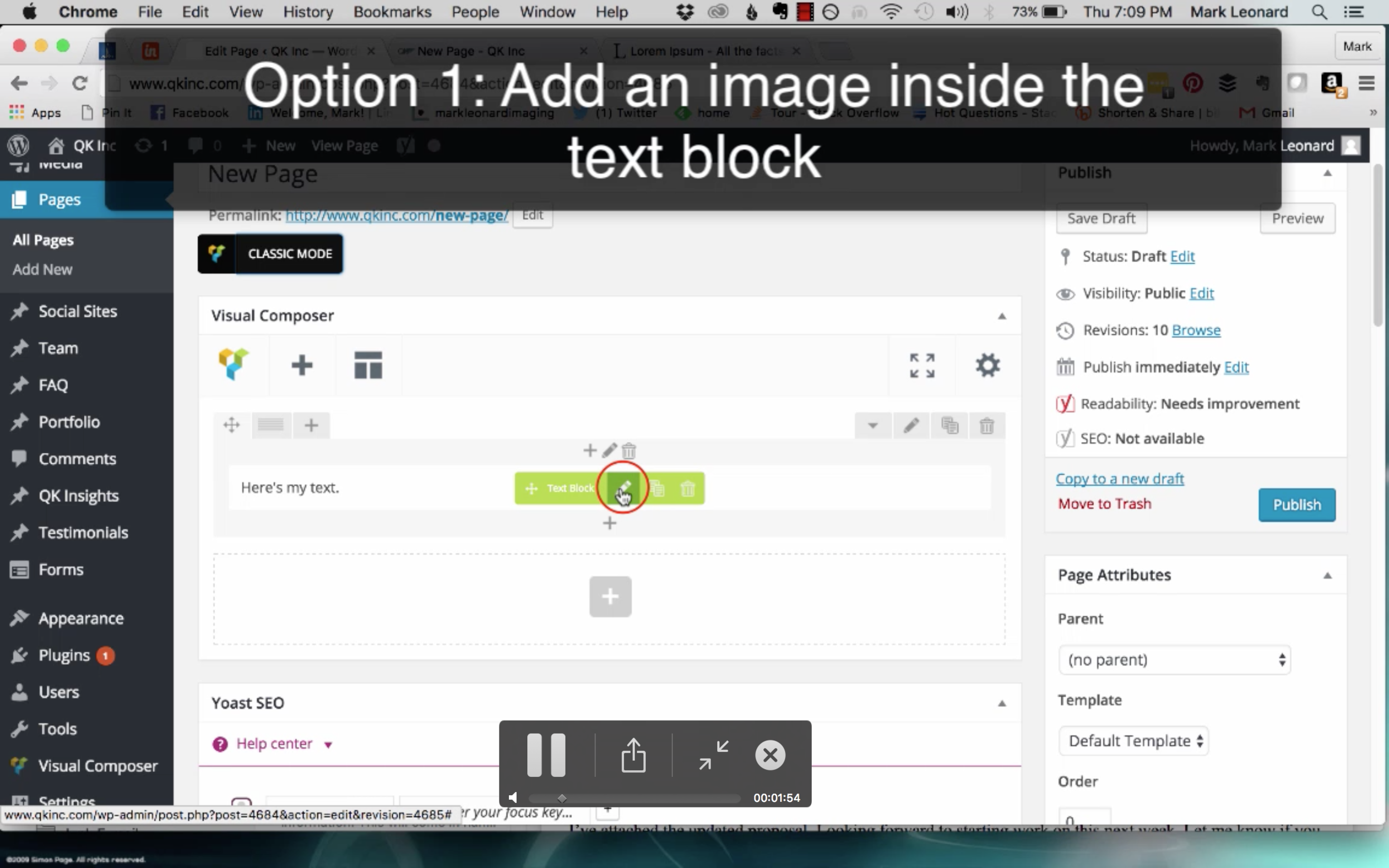Mute the video with speaker icon
The height and width of the screenshot is (868, 1389).
click(513, 798)
